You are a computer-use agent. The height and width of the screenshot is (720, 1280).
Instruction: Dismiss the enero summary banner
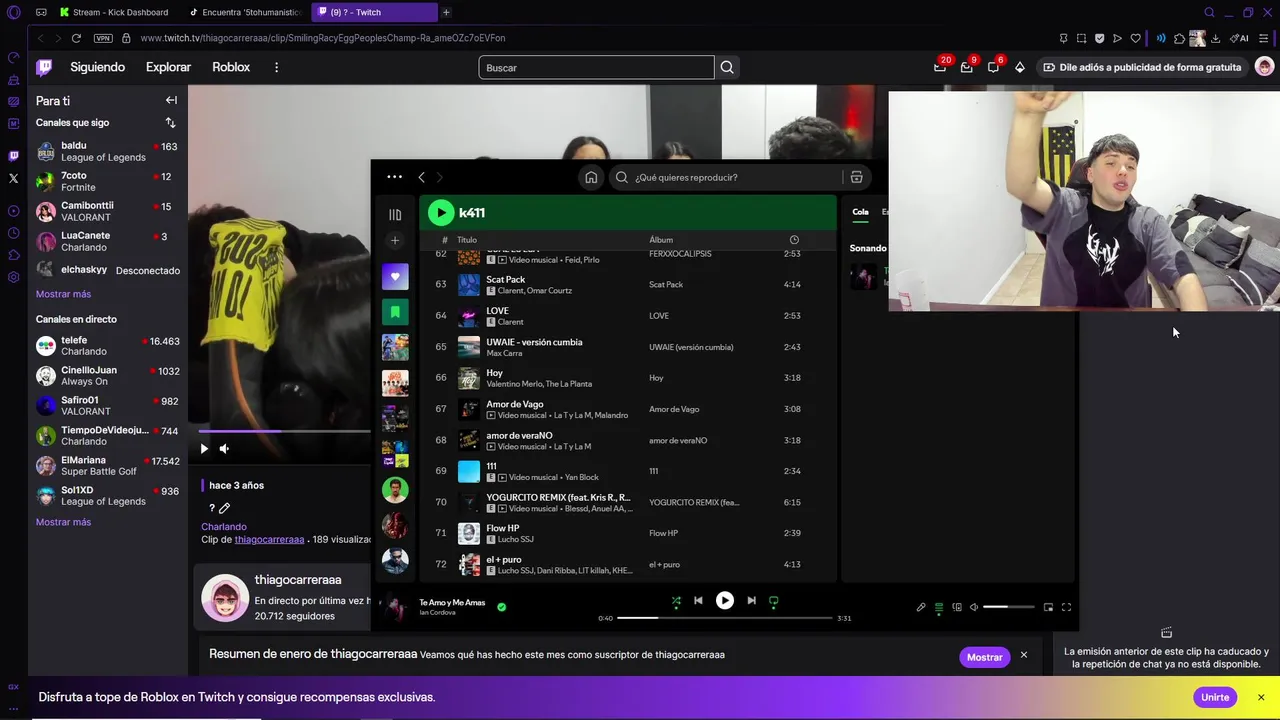1023,655
